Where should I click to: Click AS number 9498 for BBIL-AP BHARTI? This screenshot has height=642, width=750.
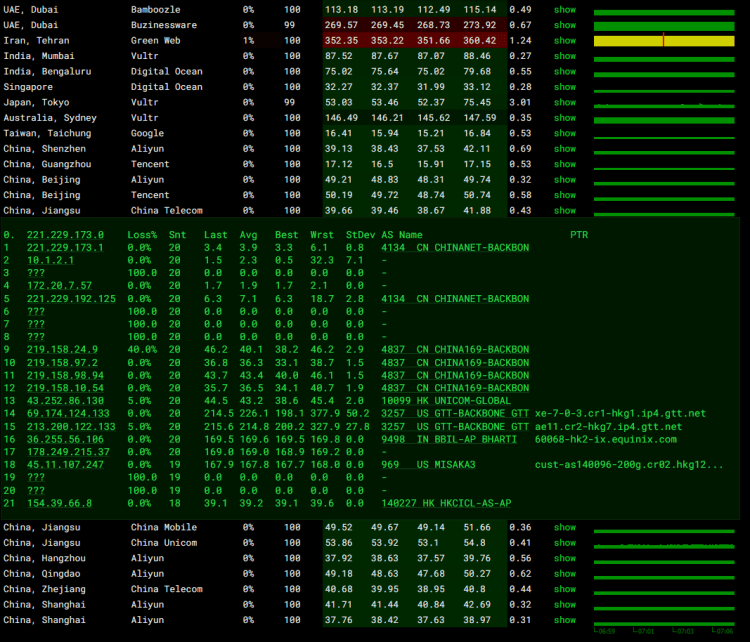pos(393,439)
